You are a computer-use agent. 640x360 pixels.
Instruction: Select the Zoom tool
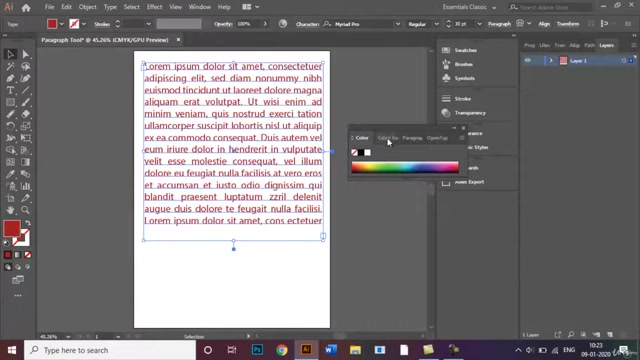pos(25,210)
